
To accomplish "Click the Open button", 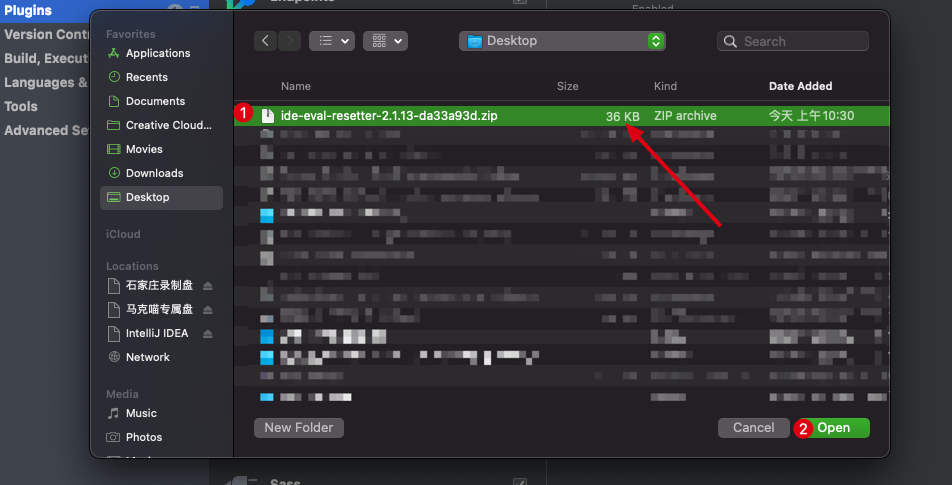I will point(832,428).
